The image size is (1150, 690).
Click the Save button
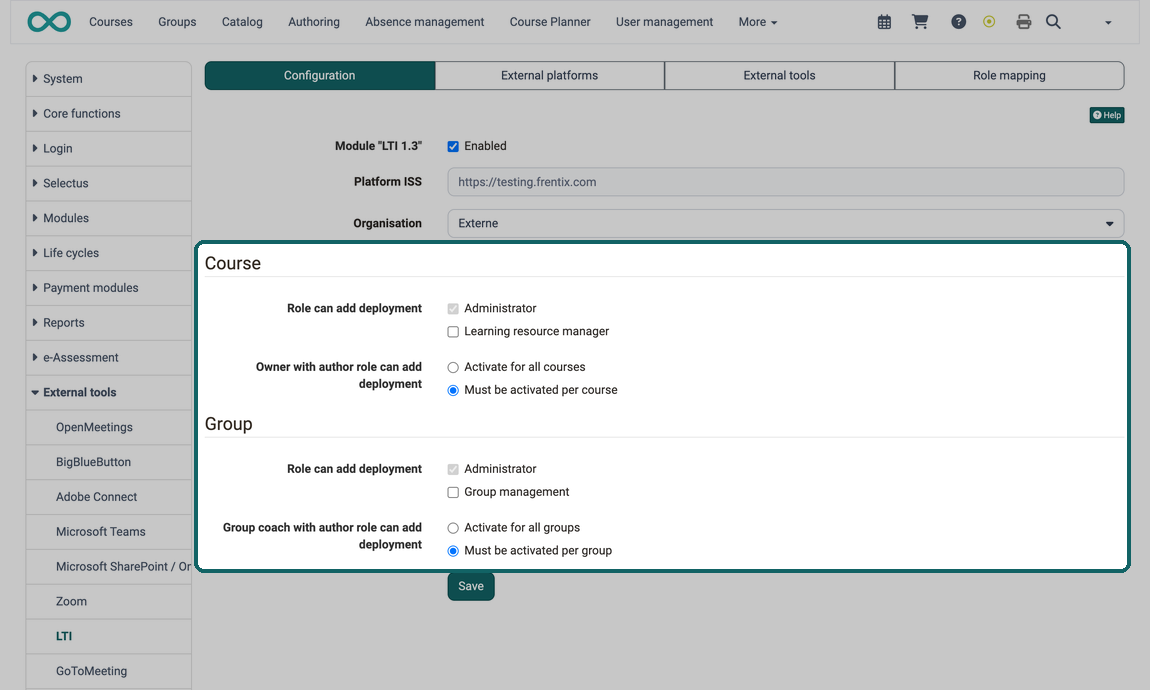coord(471,586)
